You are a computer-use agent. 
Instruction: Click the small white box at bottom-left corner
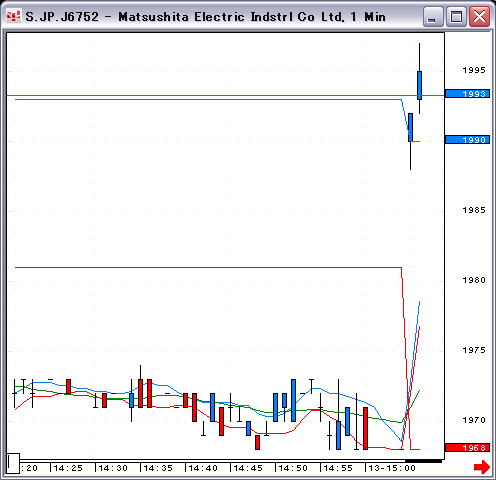13,463
